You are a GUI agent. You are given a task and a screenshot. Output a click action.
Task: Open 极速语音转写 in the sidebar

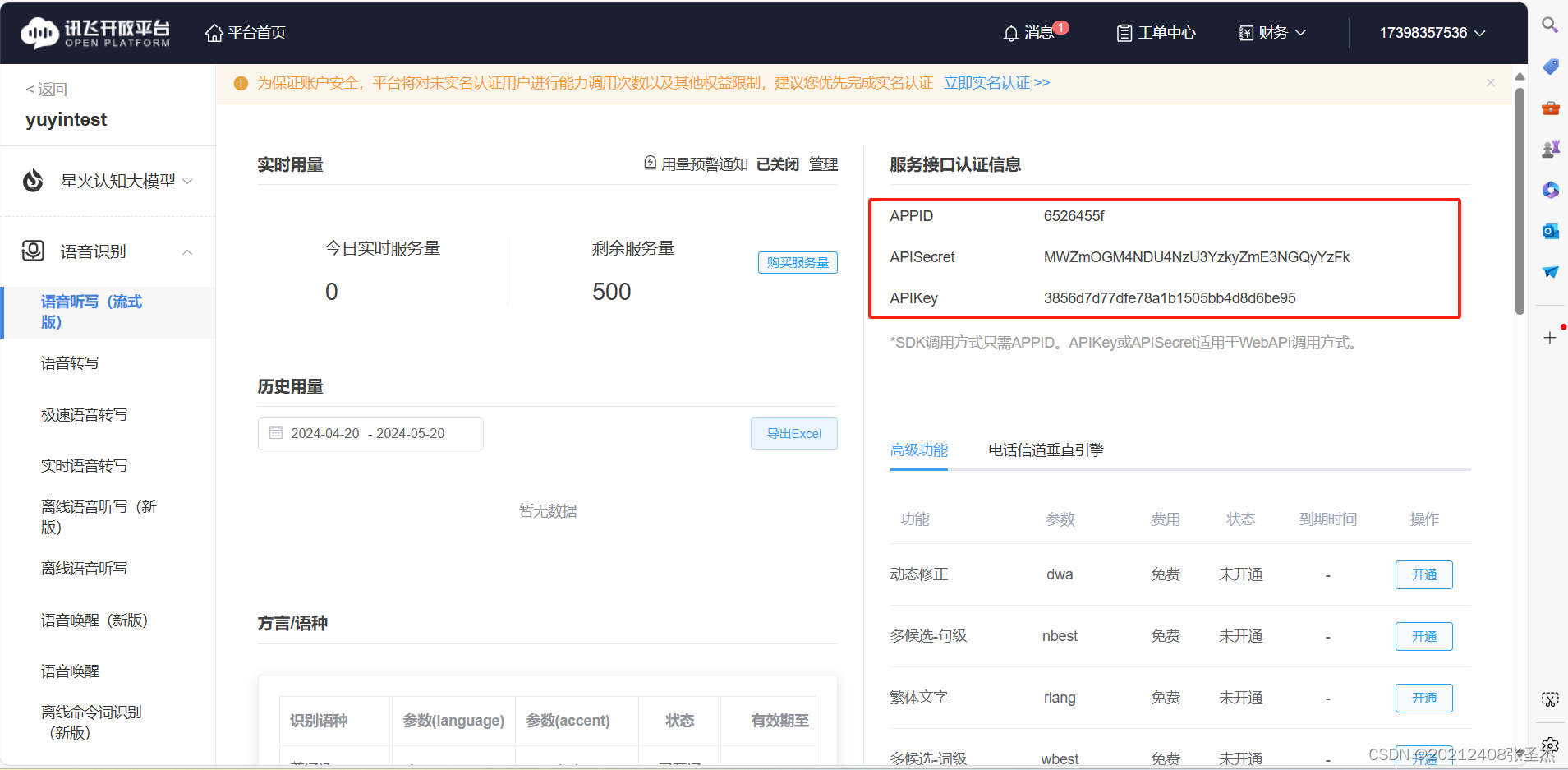tap(84, 415)
